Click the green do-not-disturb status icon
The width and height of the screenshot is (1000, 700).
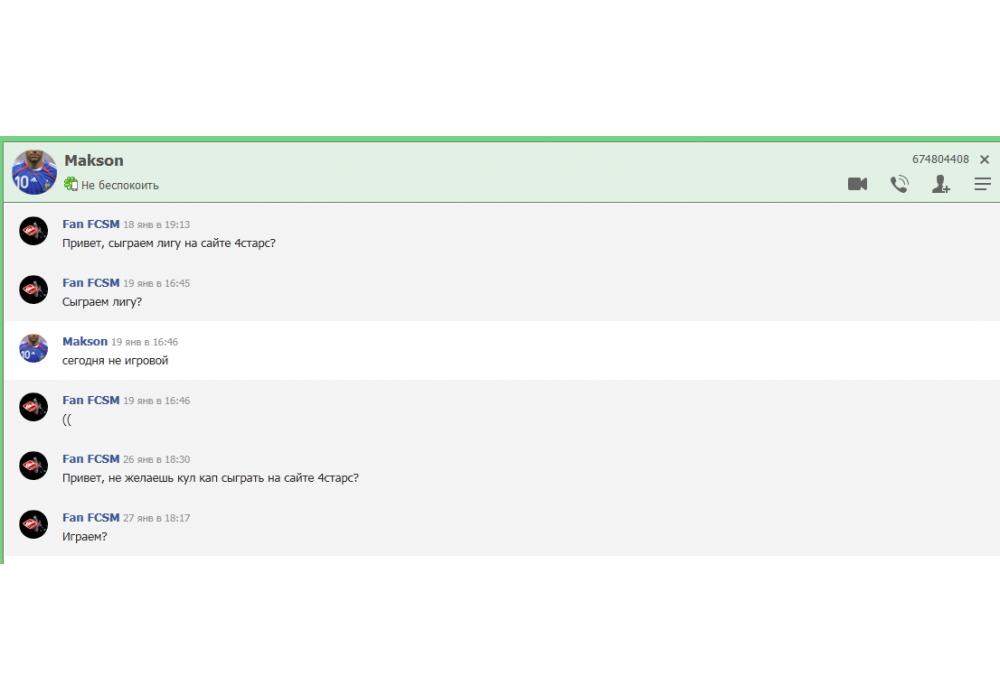(71, 184)
